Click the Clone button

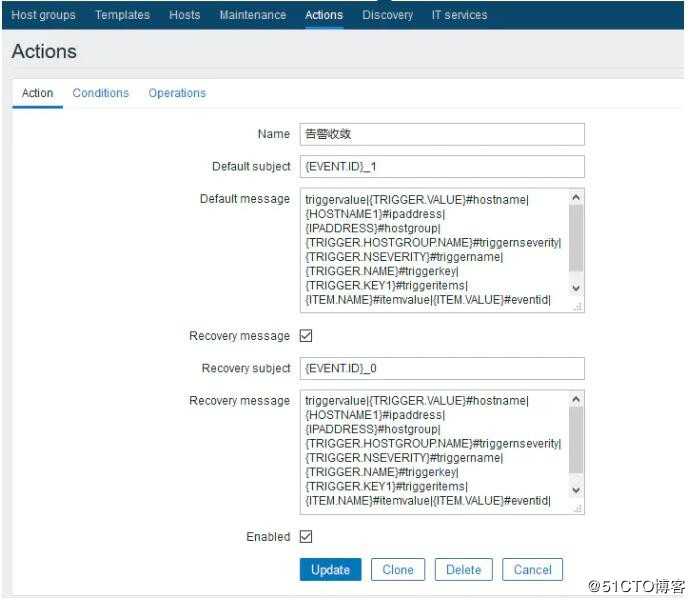coord(398,570)
